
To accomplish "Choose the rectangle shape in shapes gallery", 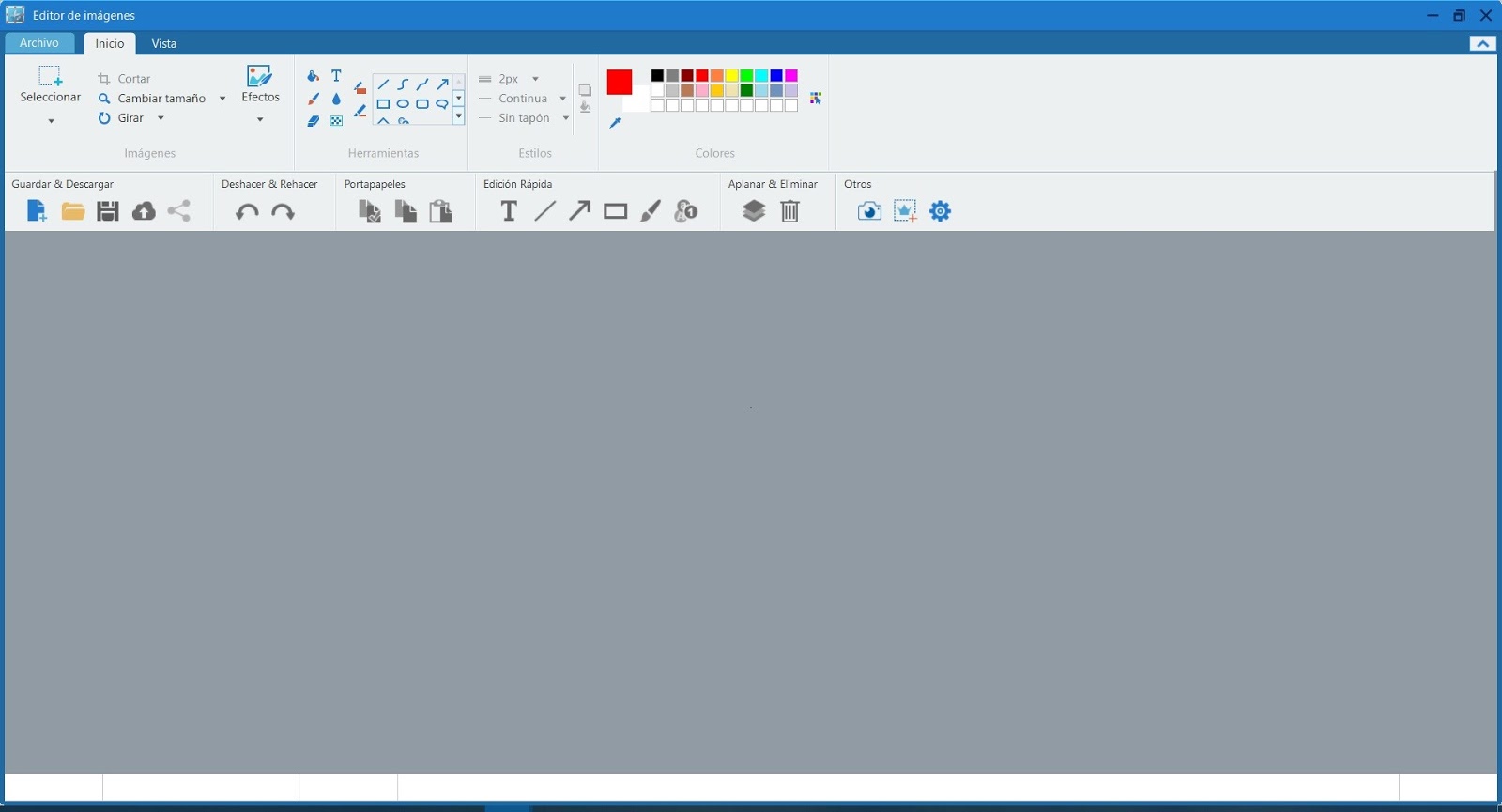I will 383,104.
